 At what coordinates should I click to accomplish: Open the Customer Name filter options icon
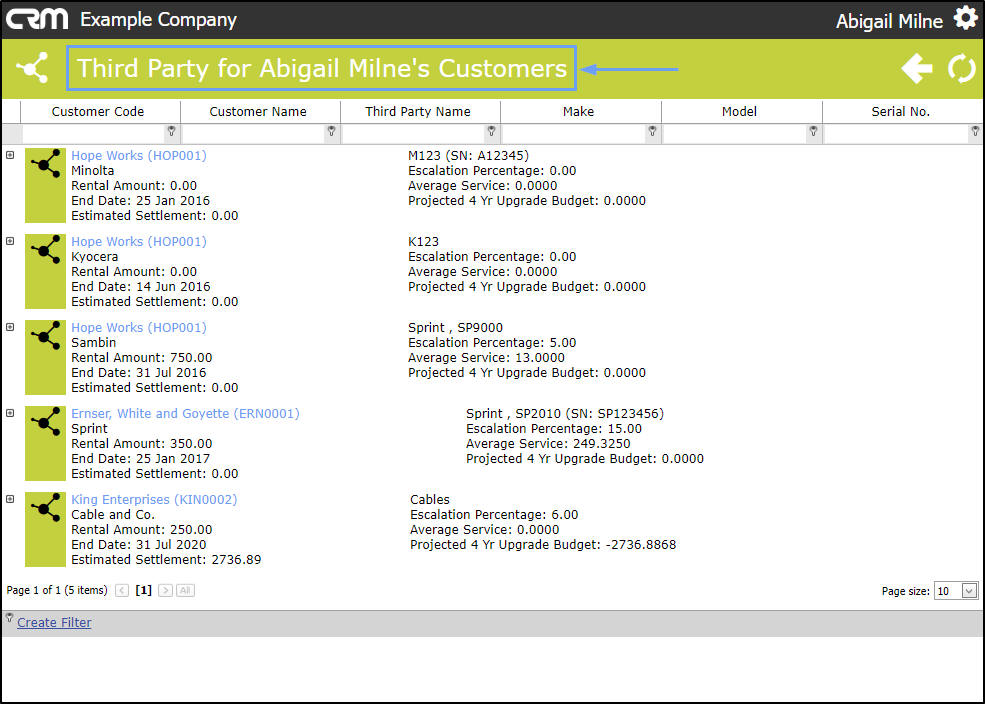(332, 131)
